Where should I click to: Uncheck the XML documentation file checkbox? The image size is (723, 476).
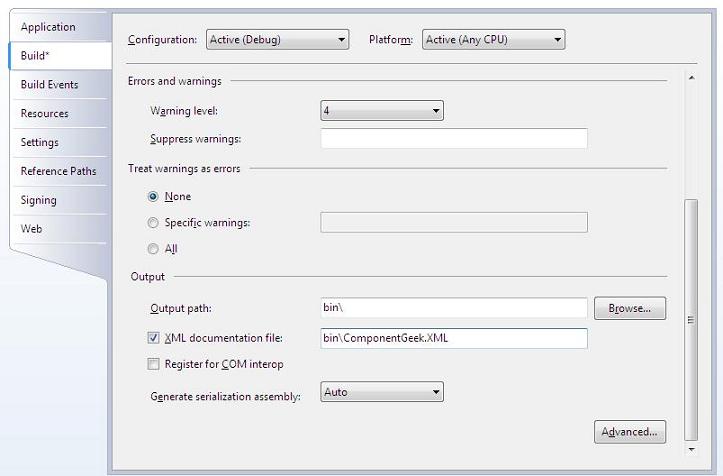tap(153, 338)
